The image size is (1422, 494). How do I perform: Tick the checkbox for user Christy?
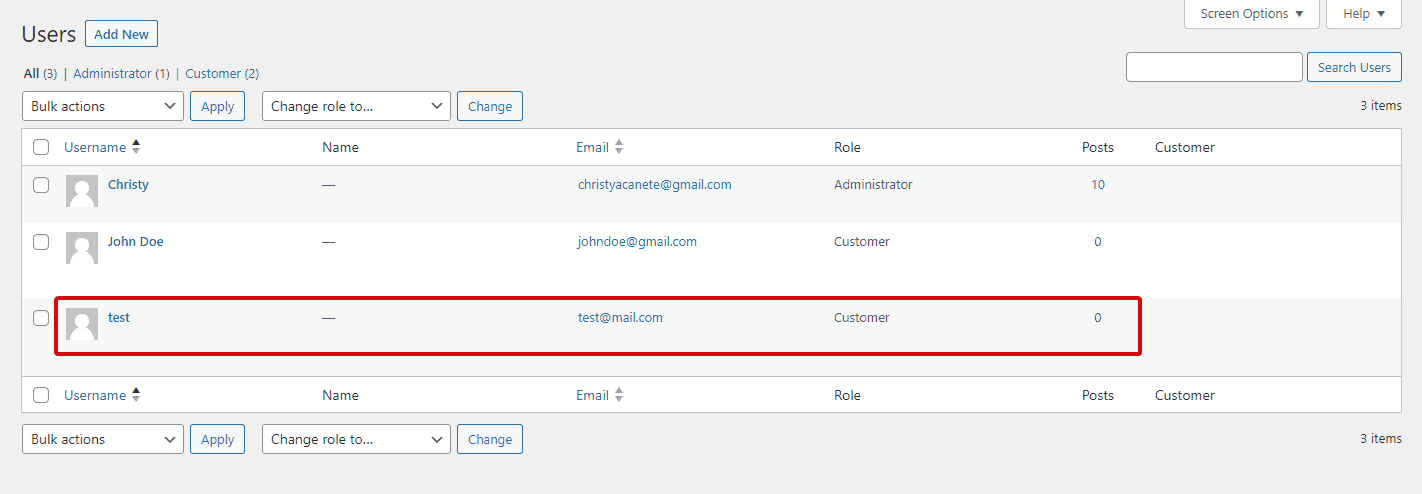point(41,185)
